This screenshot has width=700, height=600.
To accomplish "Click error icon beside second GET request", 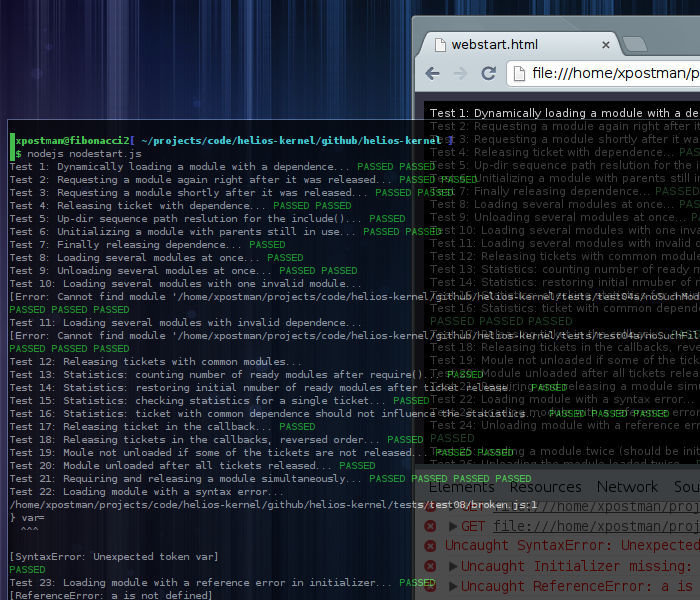I will tap(430, 526).
